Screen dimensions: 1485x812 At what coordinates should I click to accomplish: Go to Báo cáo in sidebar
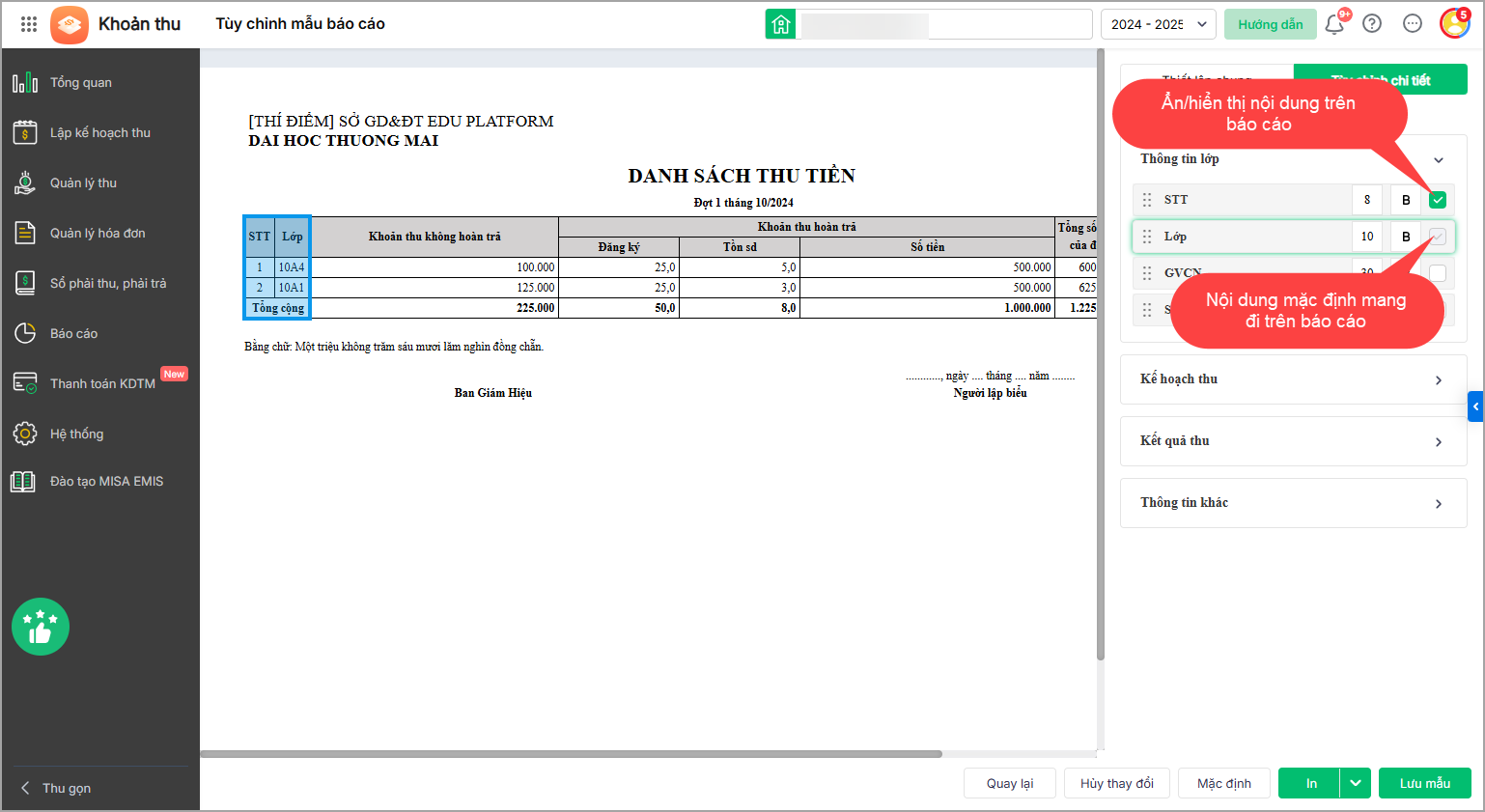[x=73, y=333]
